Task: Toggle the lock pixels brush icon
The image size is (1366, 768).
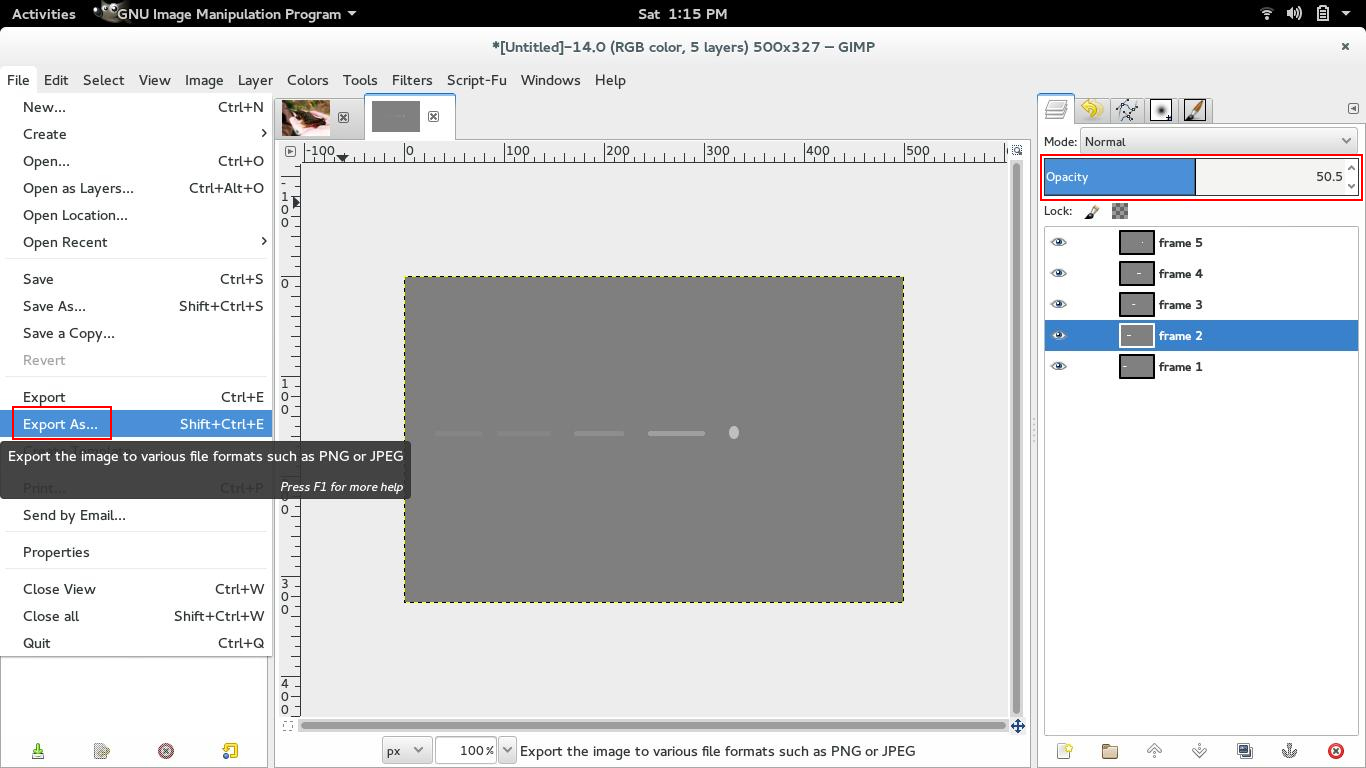Action: (x=1092, y=211)
